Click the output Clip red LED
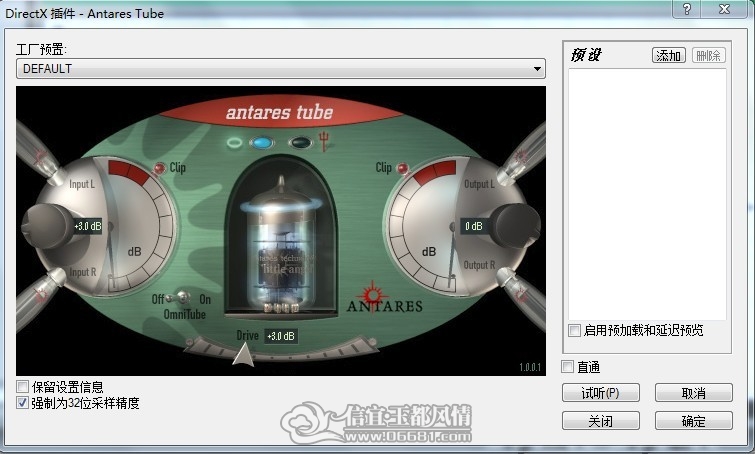 click(x=403, y=169)
